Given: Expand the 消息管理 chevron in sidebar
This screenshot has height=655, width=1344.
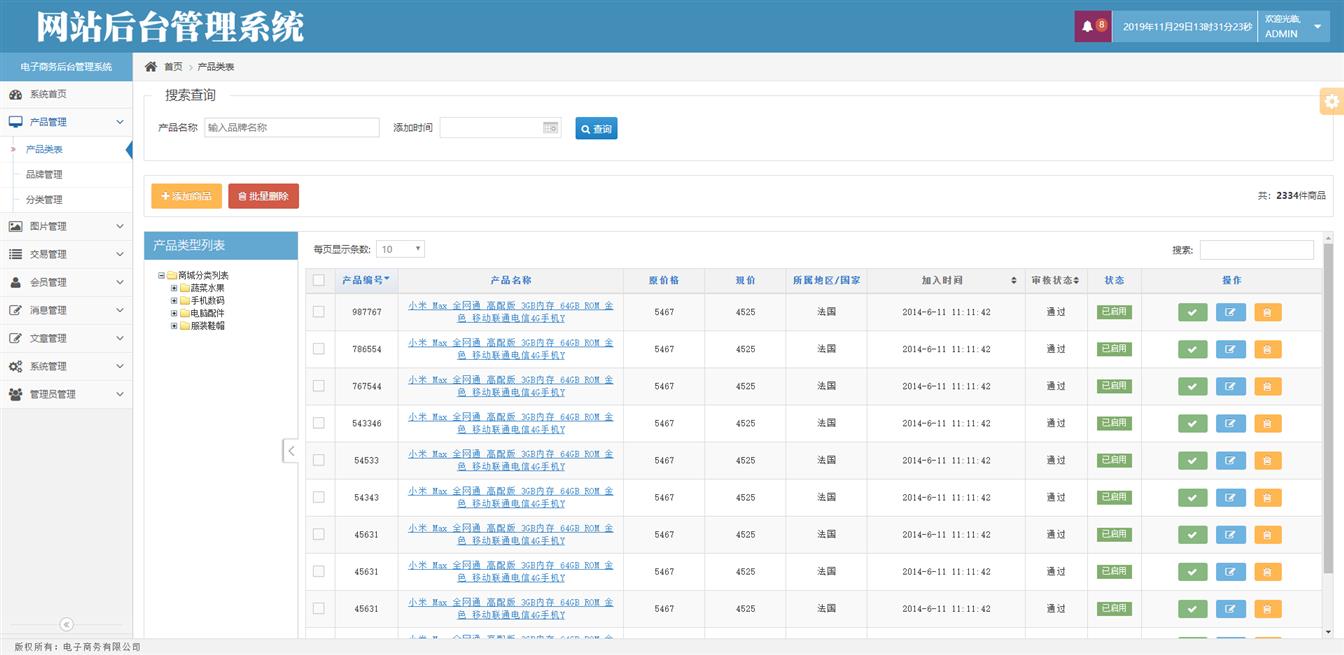Looking at the screenshot, I should (120, 310).
